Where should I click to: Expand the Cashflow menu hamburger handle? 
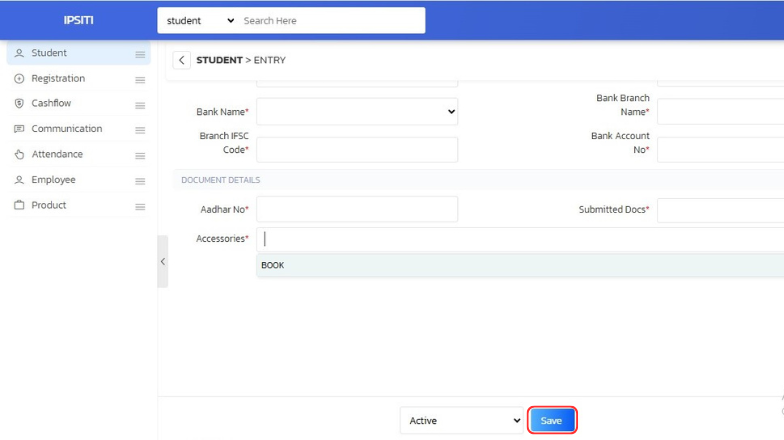(x=140, y=105)
